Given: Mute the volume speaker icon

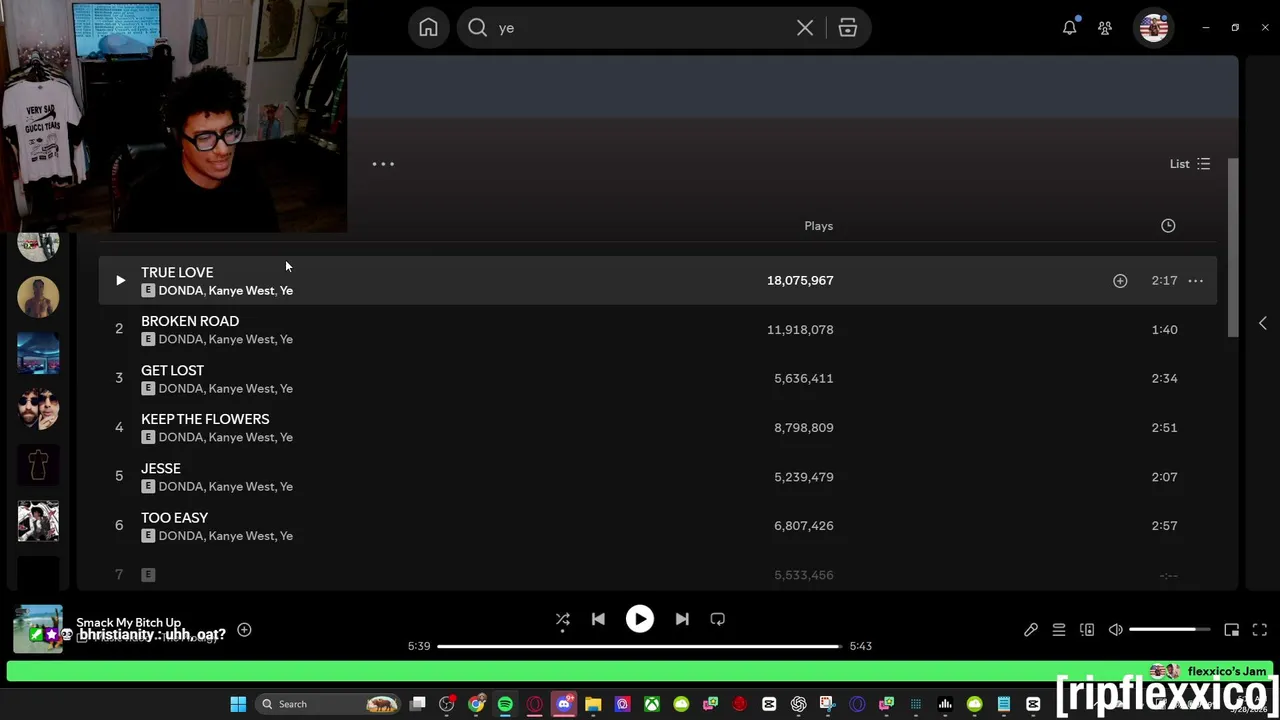Looking at the screenshot, I should pyautogui.click(x=1116, y=630).
